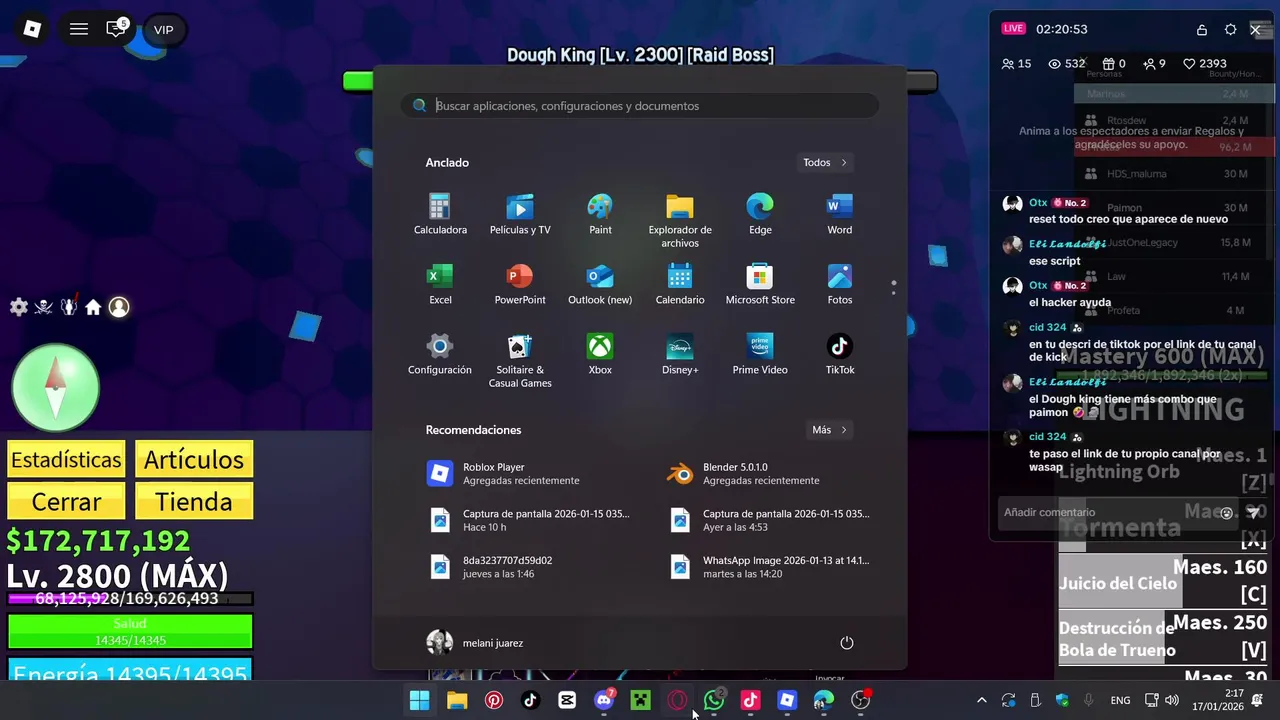Click the VIP button

pos(164,29)
